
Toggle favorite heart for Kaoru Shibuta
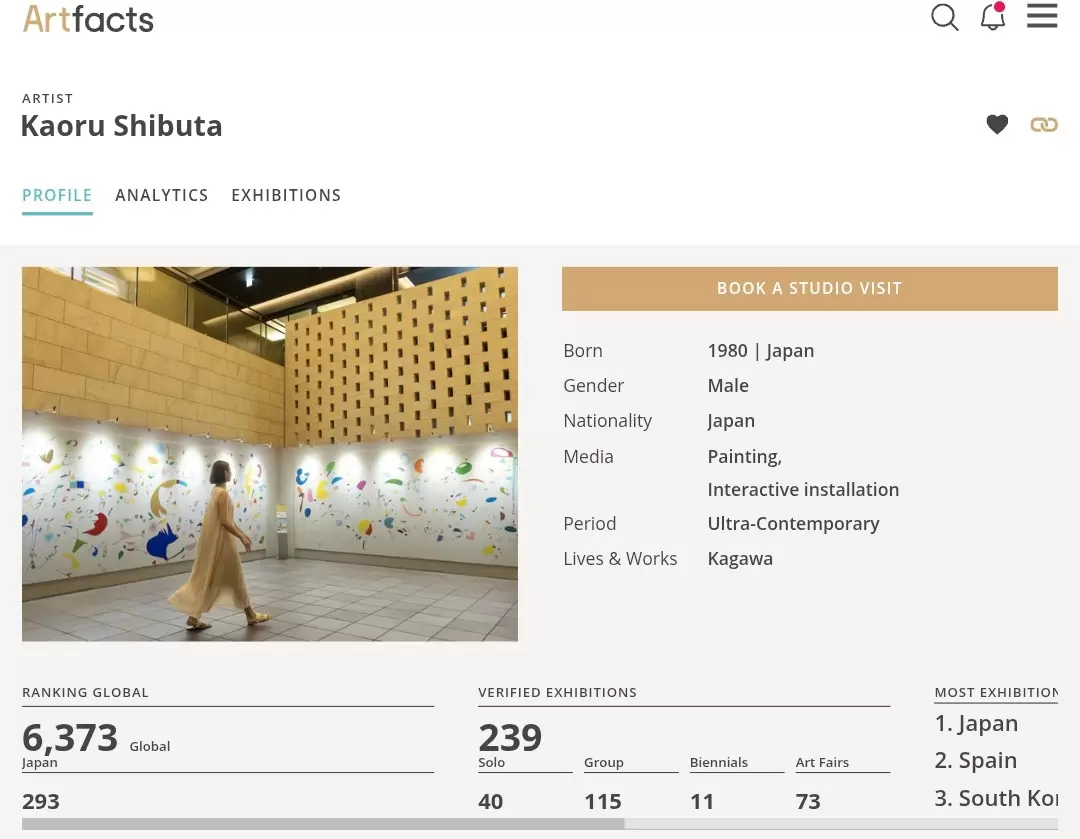point(997,125)
